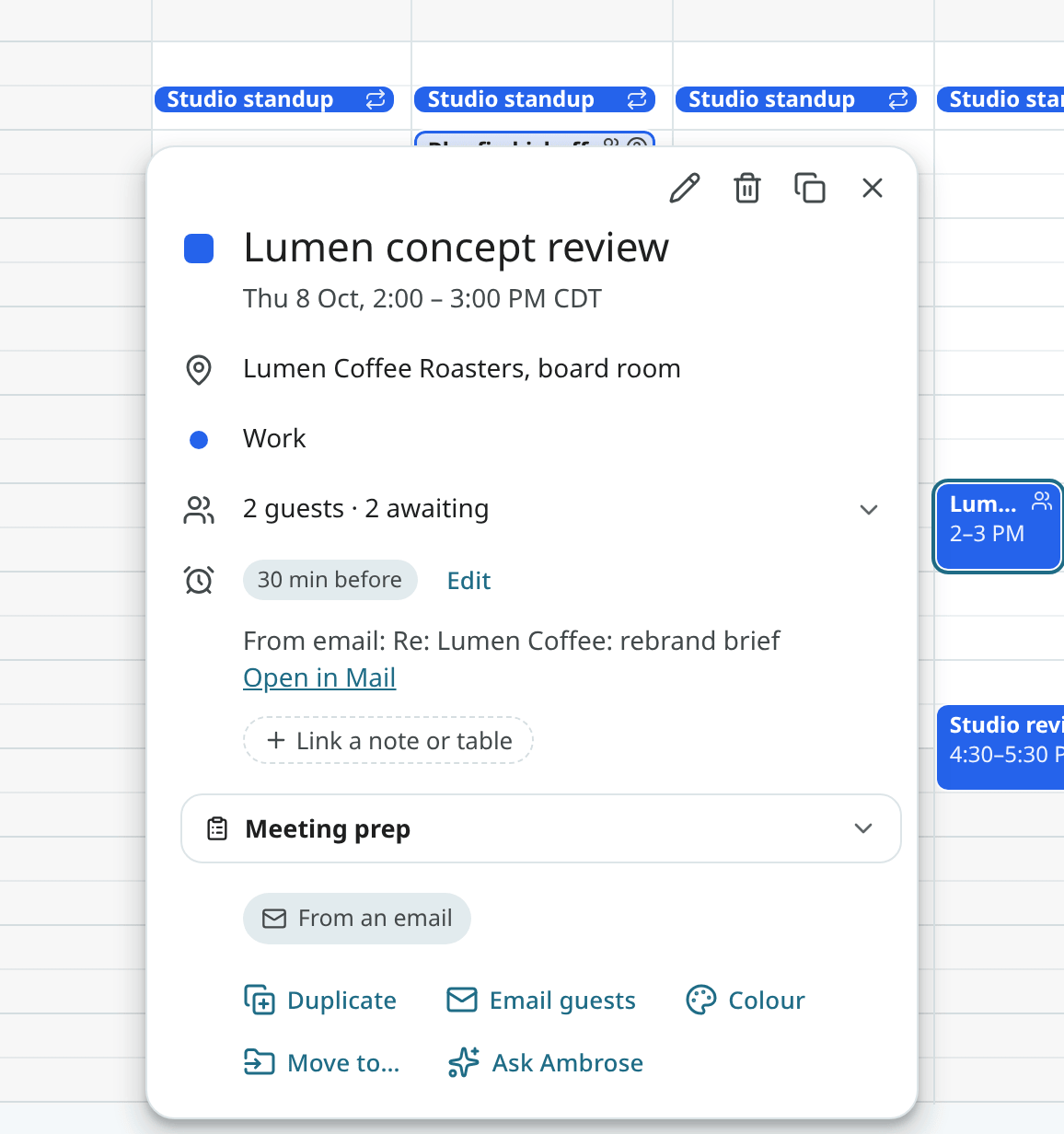Close the event details popup
The width and height of the screenshot is (1064, 1134).
(x=873, y=188)
